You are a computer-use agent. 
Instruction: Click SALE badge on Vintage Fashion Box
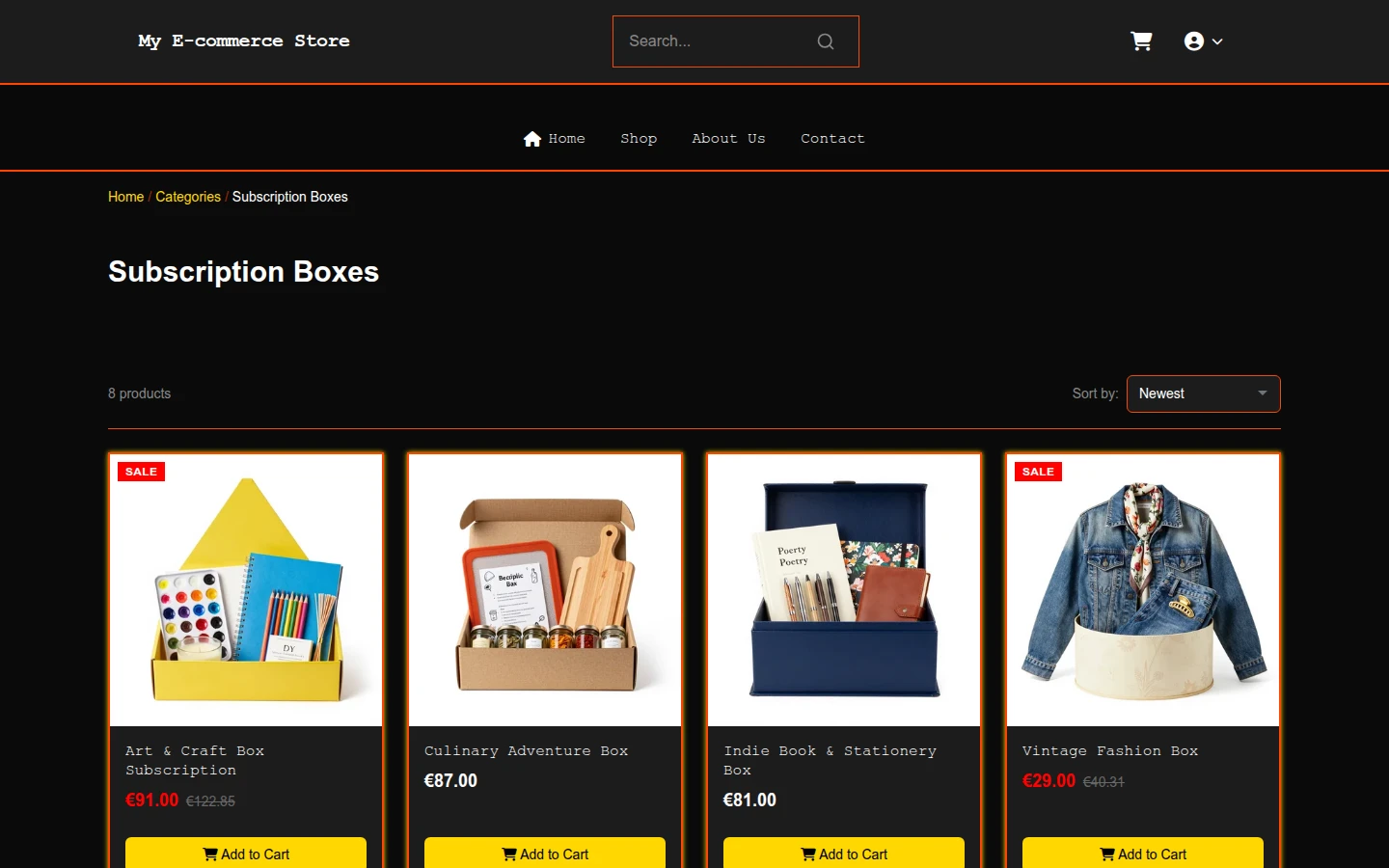(1038, 472)
